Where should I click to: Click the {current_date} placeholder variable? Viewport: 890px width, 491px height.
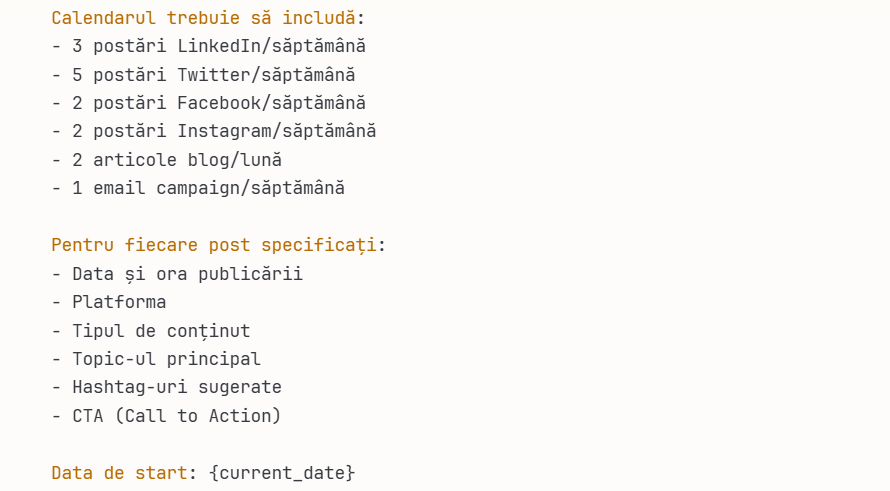pos(282,472)
